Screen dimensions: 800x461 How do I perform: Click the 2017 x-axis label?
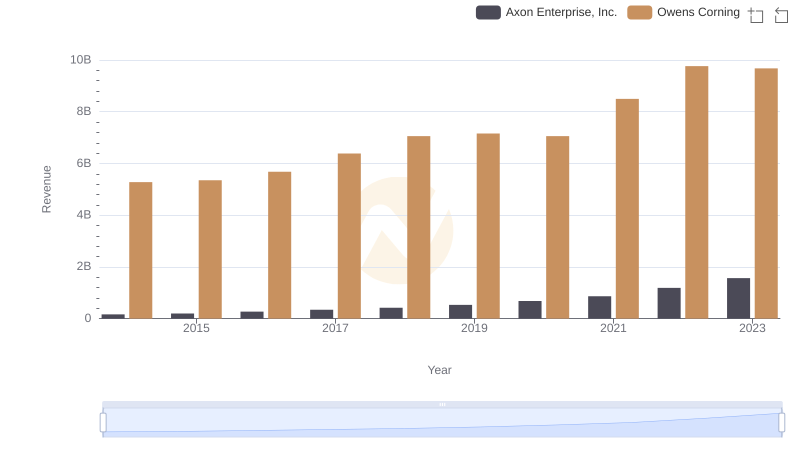335,328
